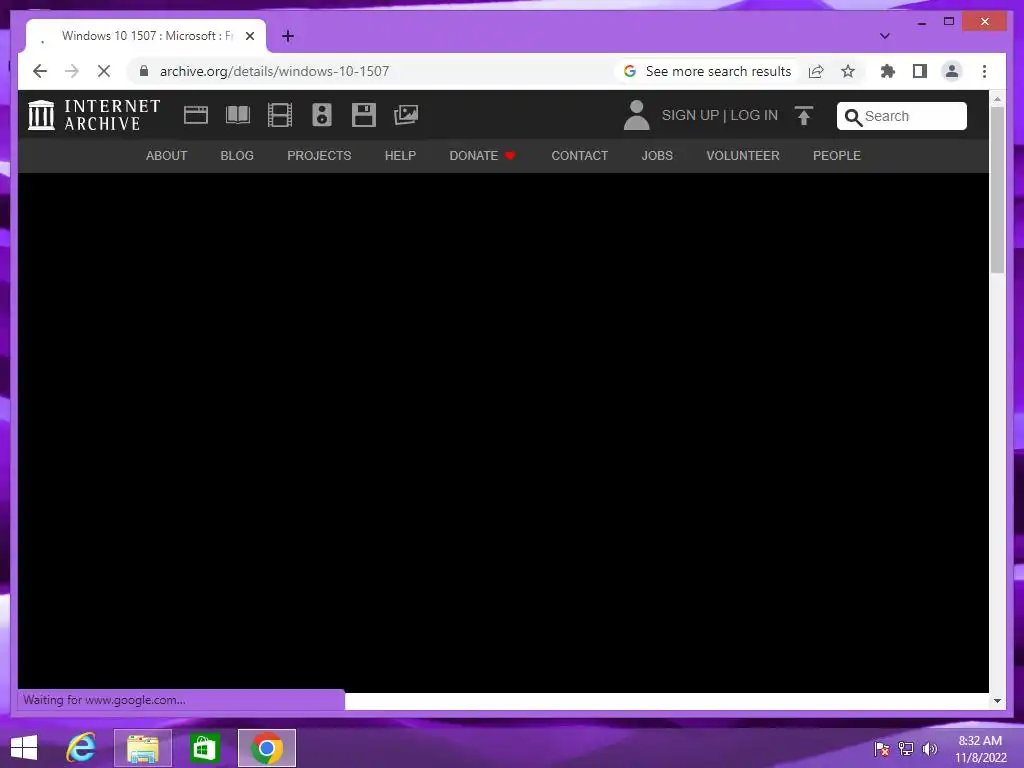Click the LOG IN link

754,116
